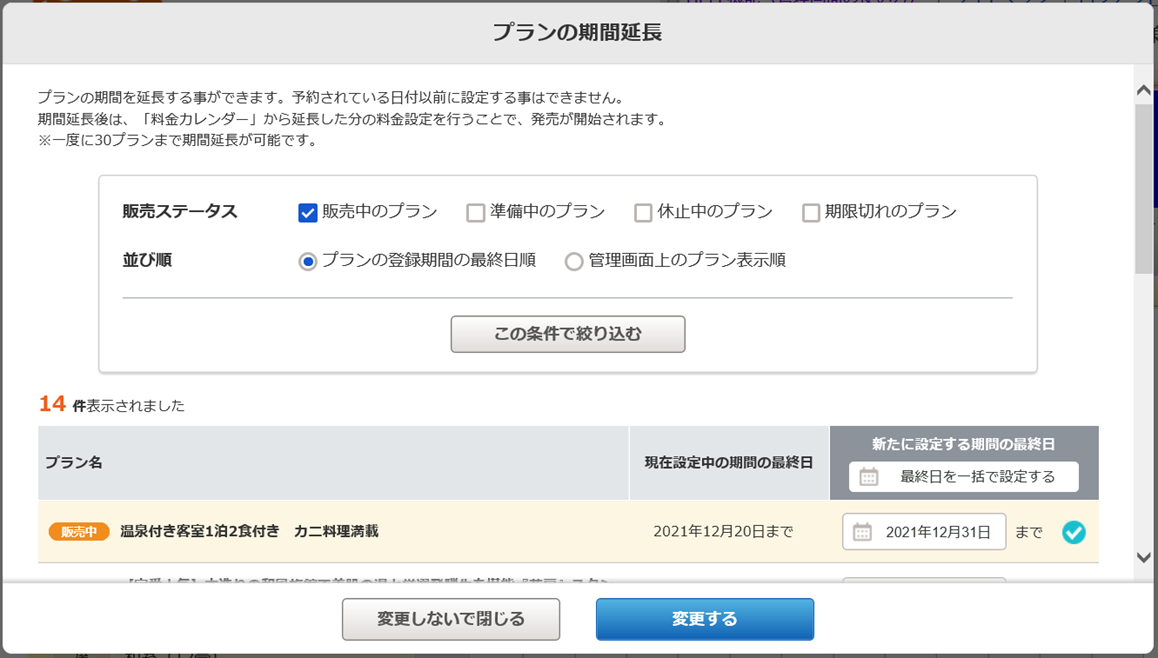Click the scrollbar down arrow
Image resolution: width=1158 pixels, height=658 pixels.
point(1144,557)
